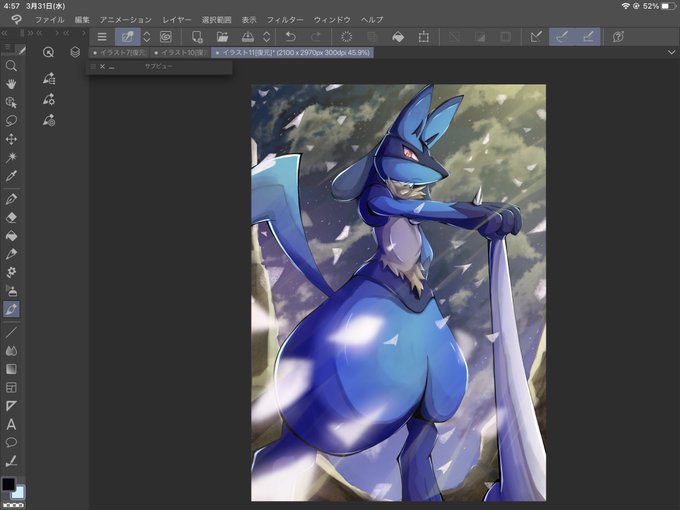
Task: Select the Correct line tool
Action: (11, 461)
